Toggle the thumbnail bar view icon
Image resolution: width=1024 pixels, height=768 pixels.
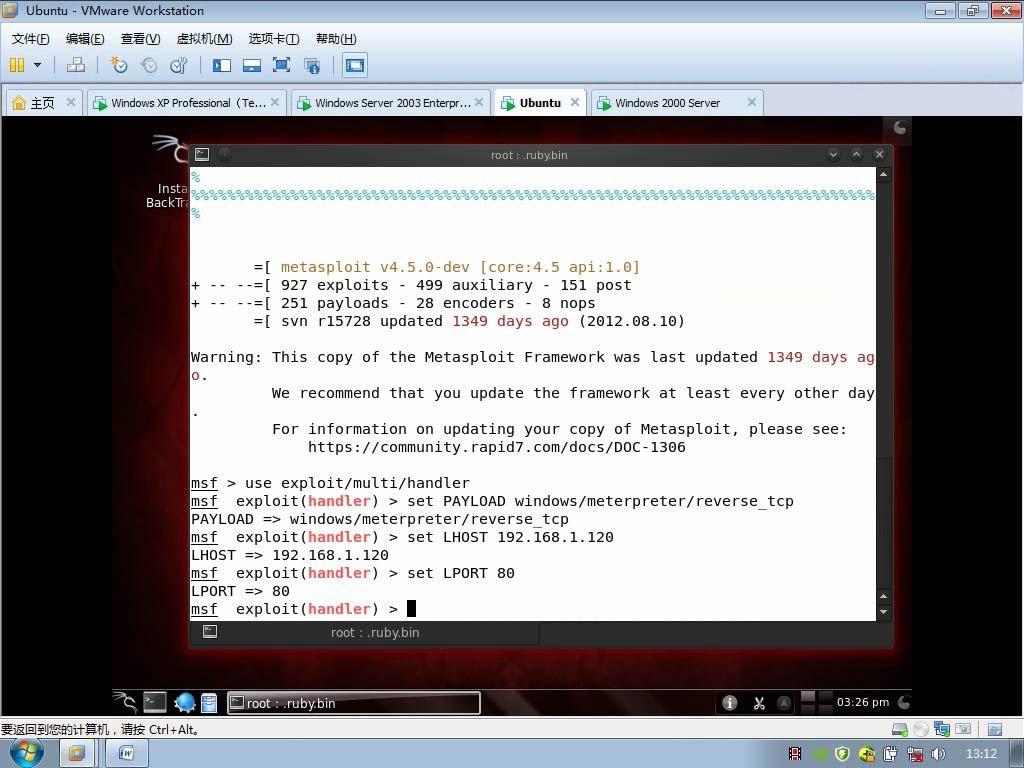[x=251, y=65]
